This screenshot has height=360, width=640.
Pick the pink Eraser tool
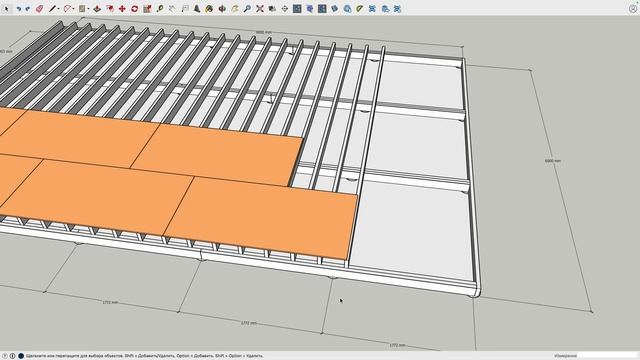[x=40, y=9]
